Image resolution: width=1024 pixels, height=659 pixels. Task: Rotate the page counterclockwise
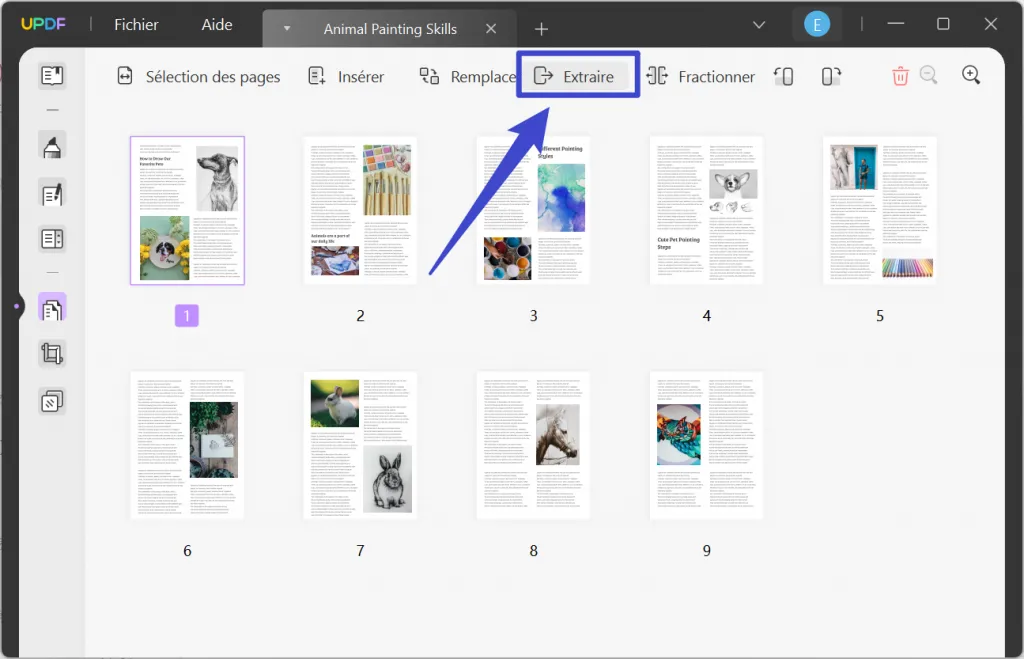point(784,75)
